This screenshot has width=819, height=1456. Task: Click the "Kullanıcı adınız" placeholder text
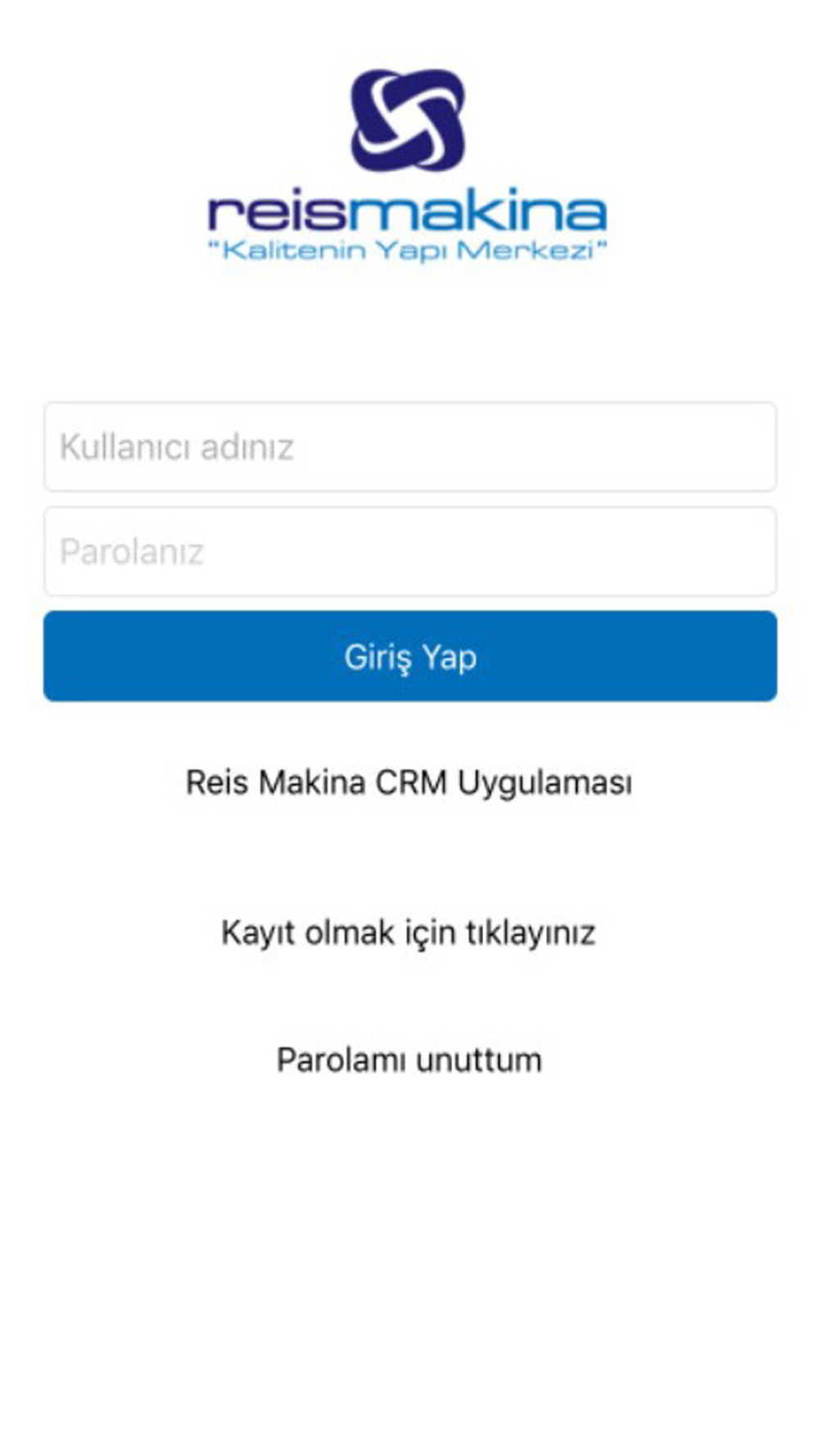[176, 447]
